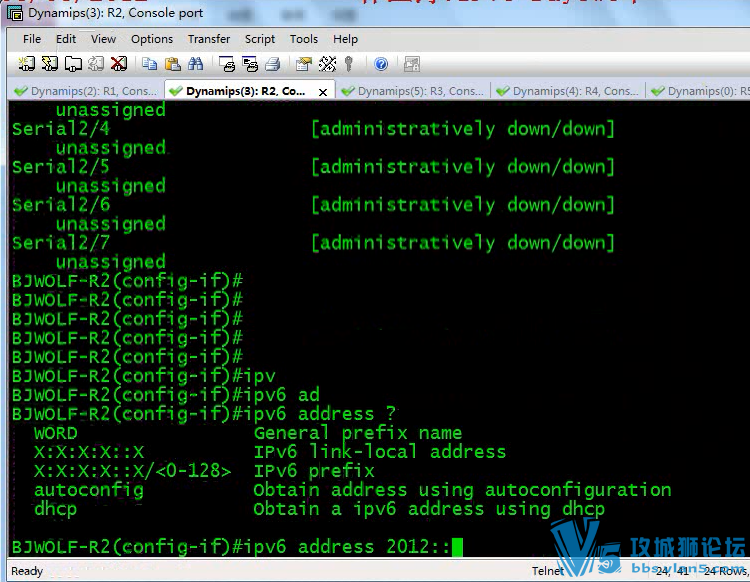The width and height of the screenshot is (750, 582).
Task: Switch to the Dynamips(5): R3 console tab
Action: pyautogui.click(x=412, y=91)
